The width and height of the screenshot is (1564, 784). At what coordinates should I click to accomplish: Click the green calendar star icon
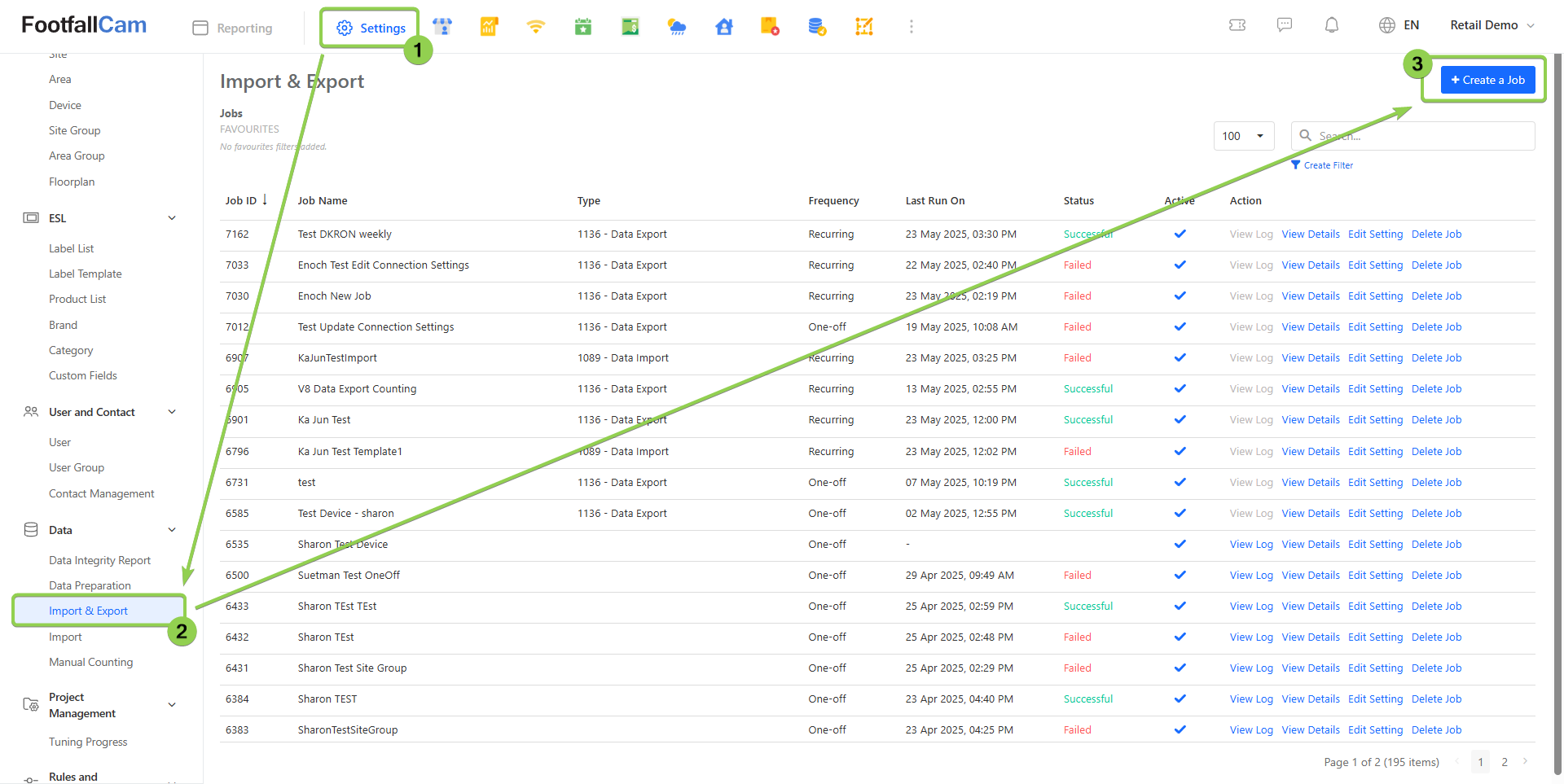[583, 27]
